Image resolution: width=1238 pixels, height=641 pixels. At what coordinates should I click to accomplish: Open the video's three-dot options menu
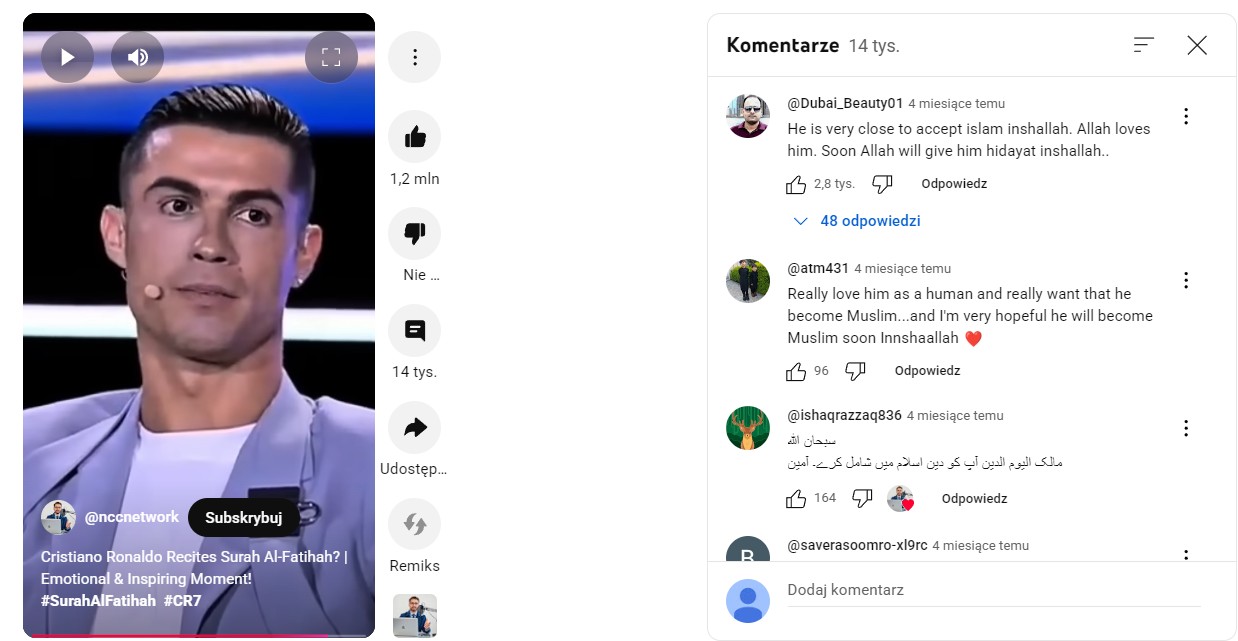[414, 57]
